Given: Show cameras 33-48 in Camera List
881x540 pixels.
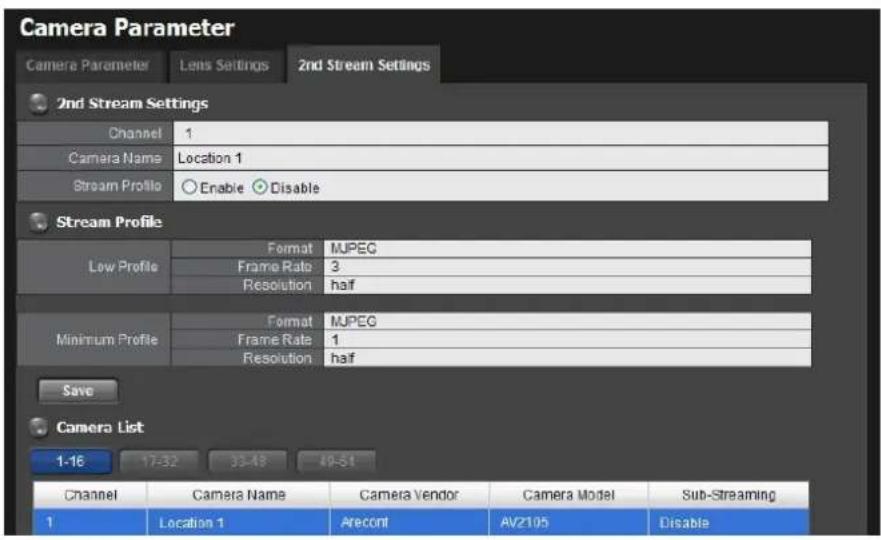Looking at the screenshot, I should pyautogui.click(x=248, y=461).
